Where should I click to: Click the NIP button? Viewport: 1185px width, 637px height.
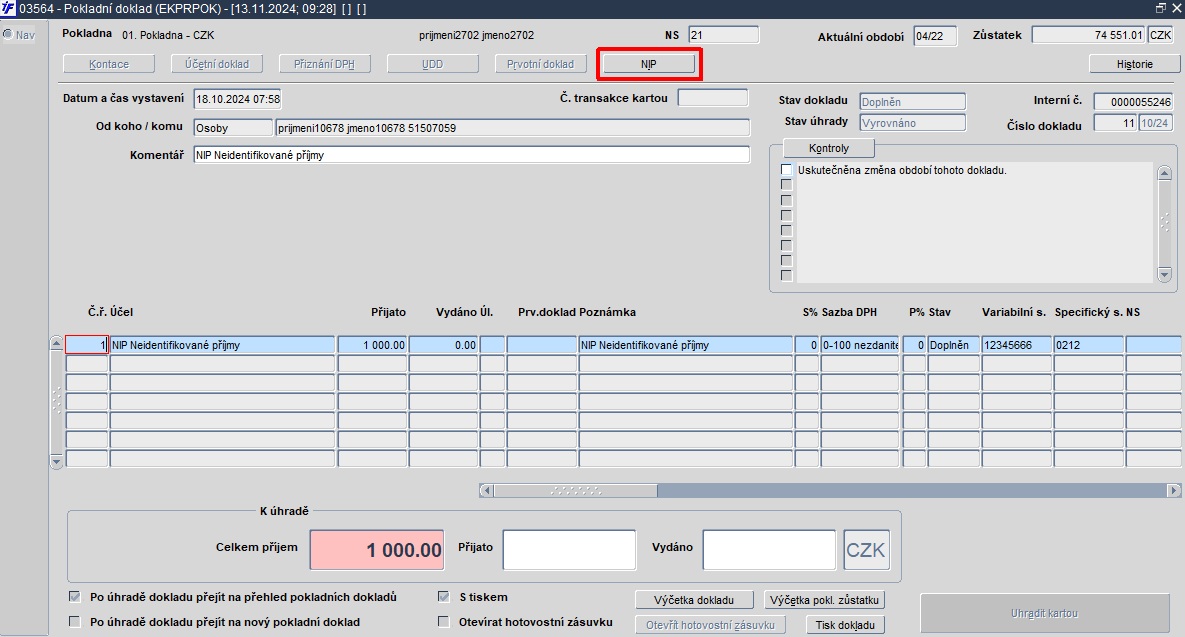[x=648, y=64]
